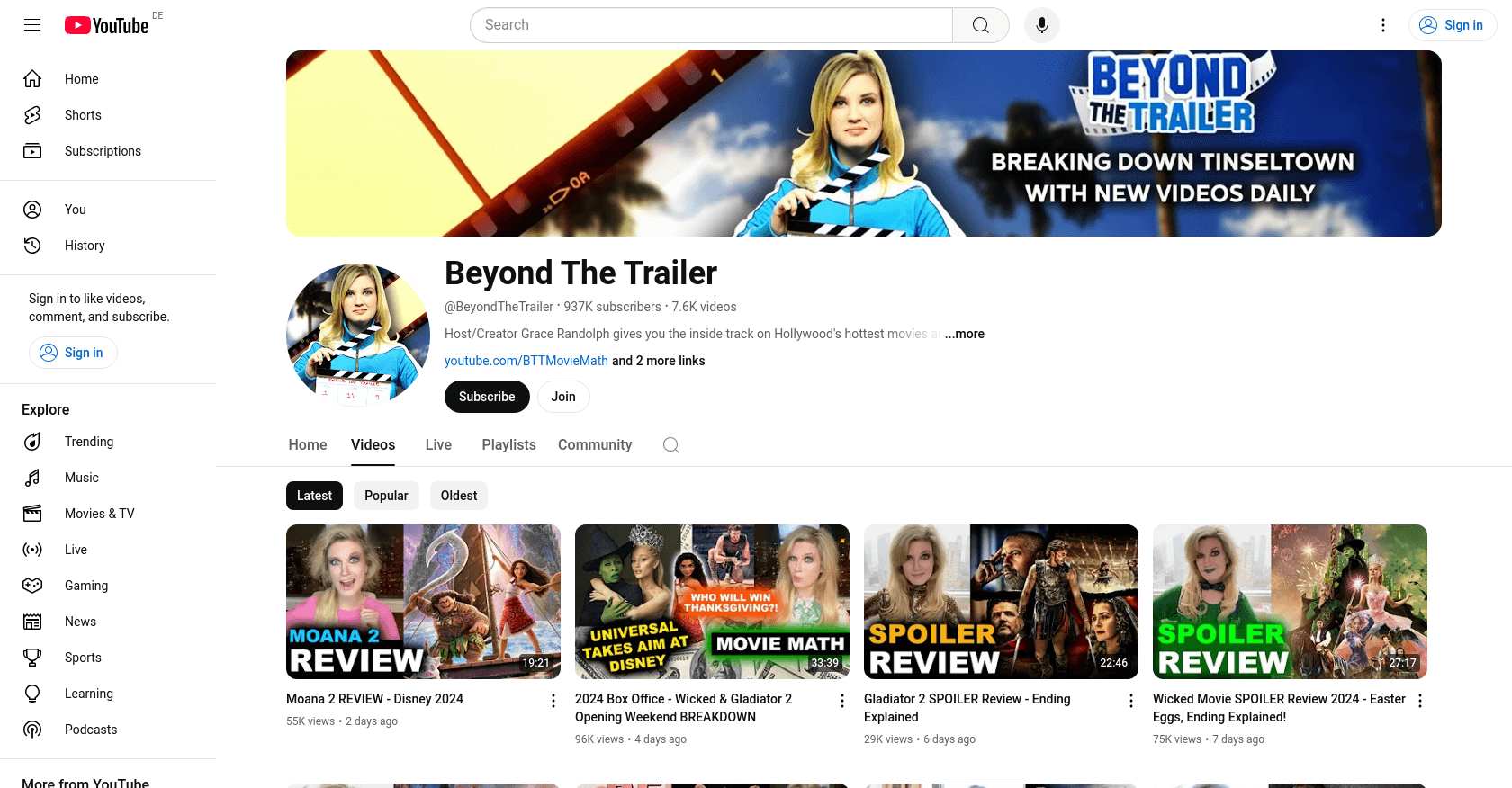Open History in the sidebar
This screenshot has height=788, width=1512.
click(x=85, y=246)
